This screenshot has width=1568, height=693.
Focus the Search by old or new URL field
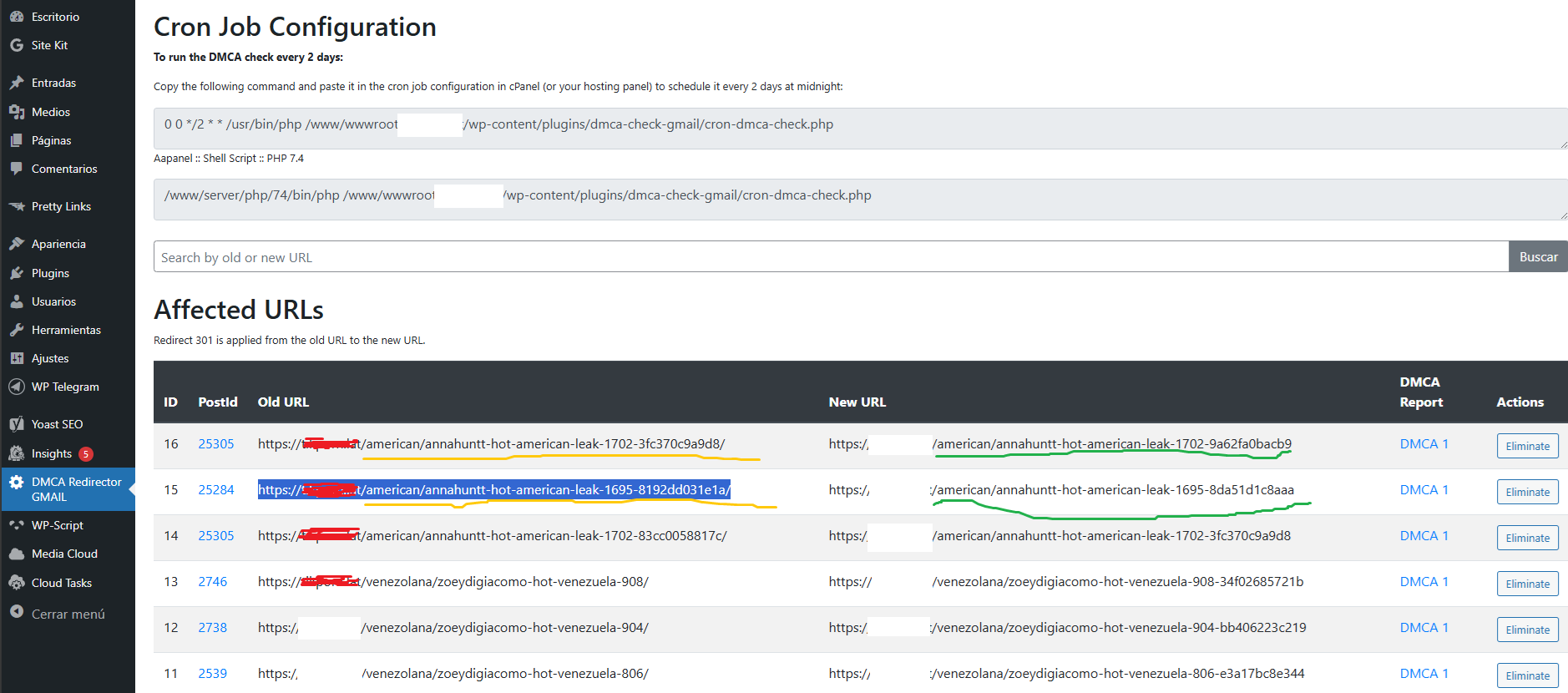coord(830,257)
